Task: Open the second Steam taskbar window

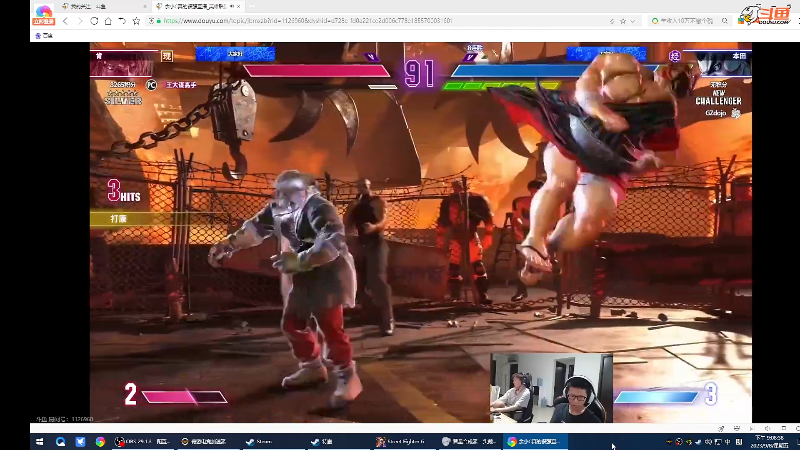Action: tap(339, 442)
